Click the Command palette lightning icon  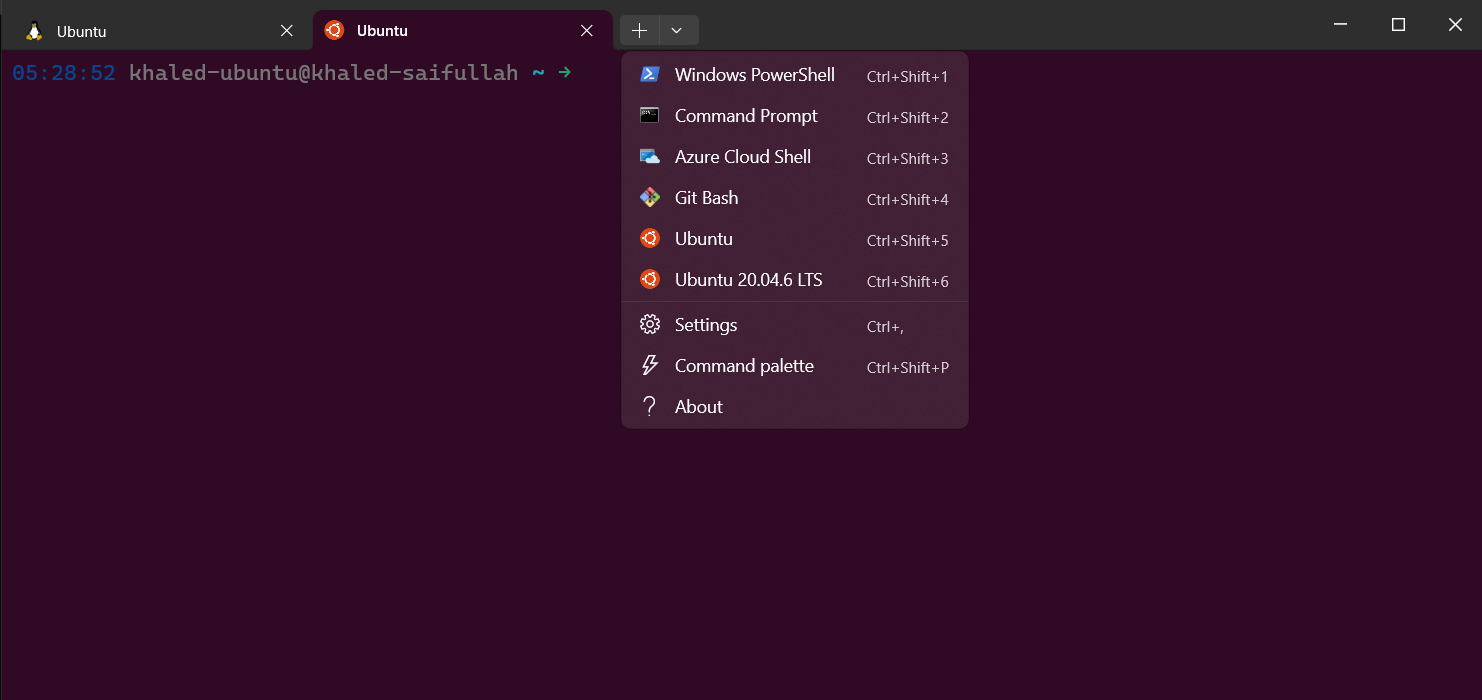pyautogui.click(x=650, y=366)
